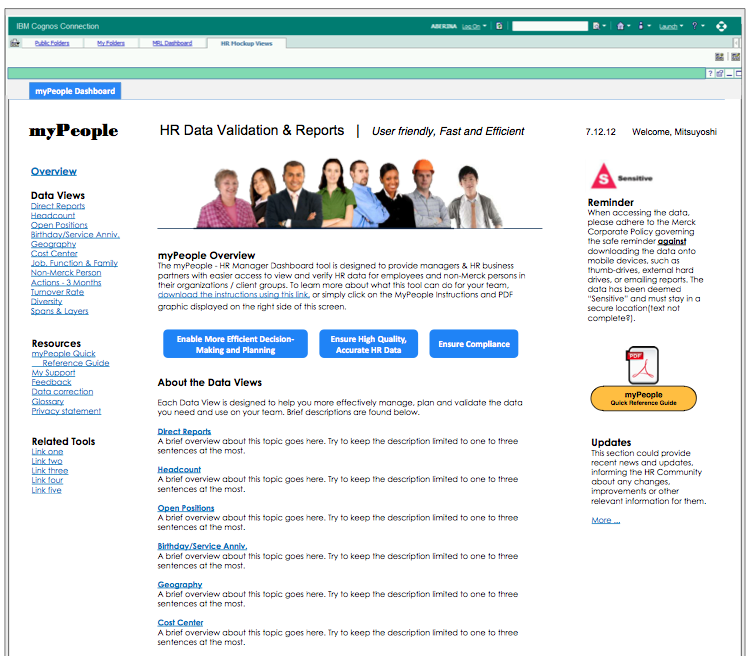Click the add portal tab toolbar icon
Viewport: 753px width, 656px height.
point(719,57)
